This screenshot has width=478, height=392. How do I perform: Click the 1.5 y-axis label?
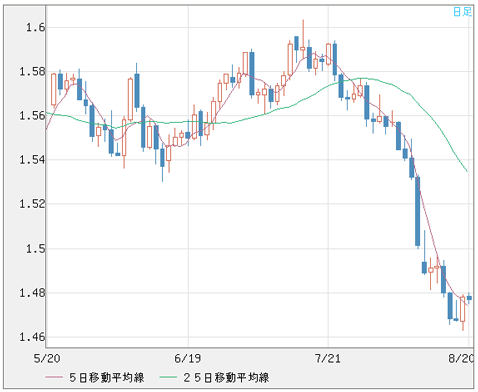[36, 248]
